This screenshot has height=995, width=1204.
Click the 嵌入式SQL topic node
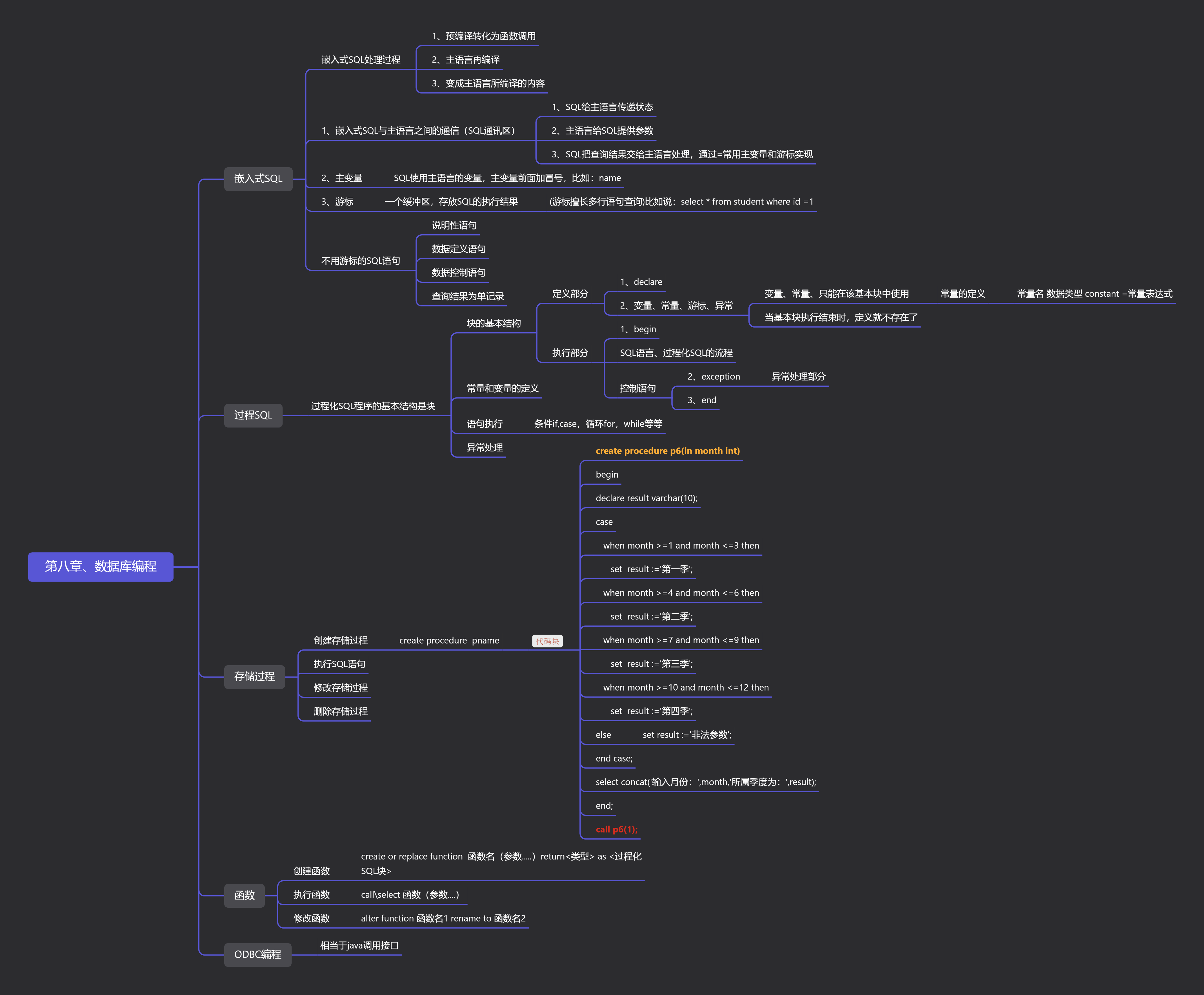click(258, 179)
